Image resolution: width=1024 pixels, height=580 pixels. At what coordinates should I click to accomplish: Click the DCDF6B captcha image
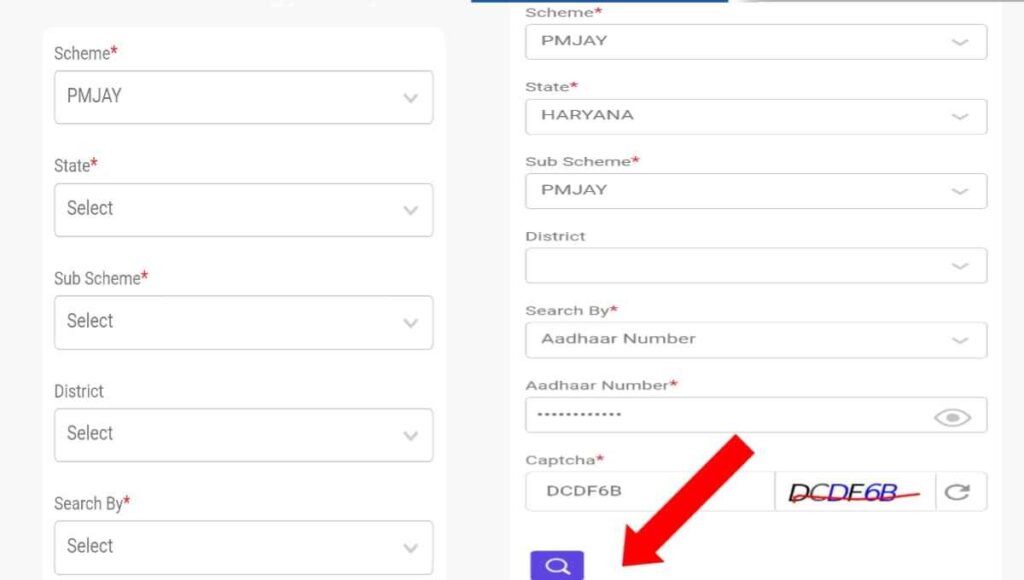pos(855,492)
